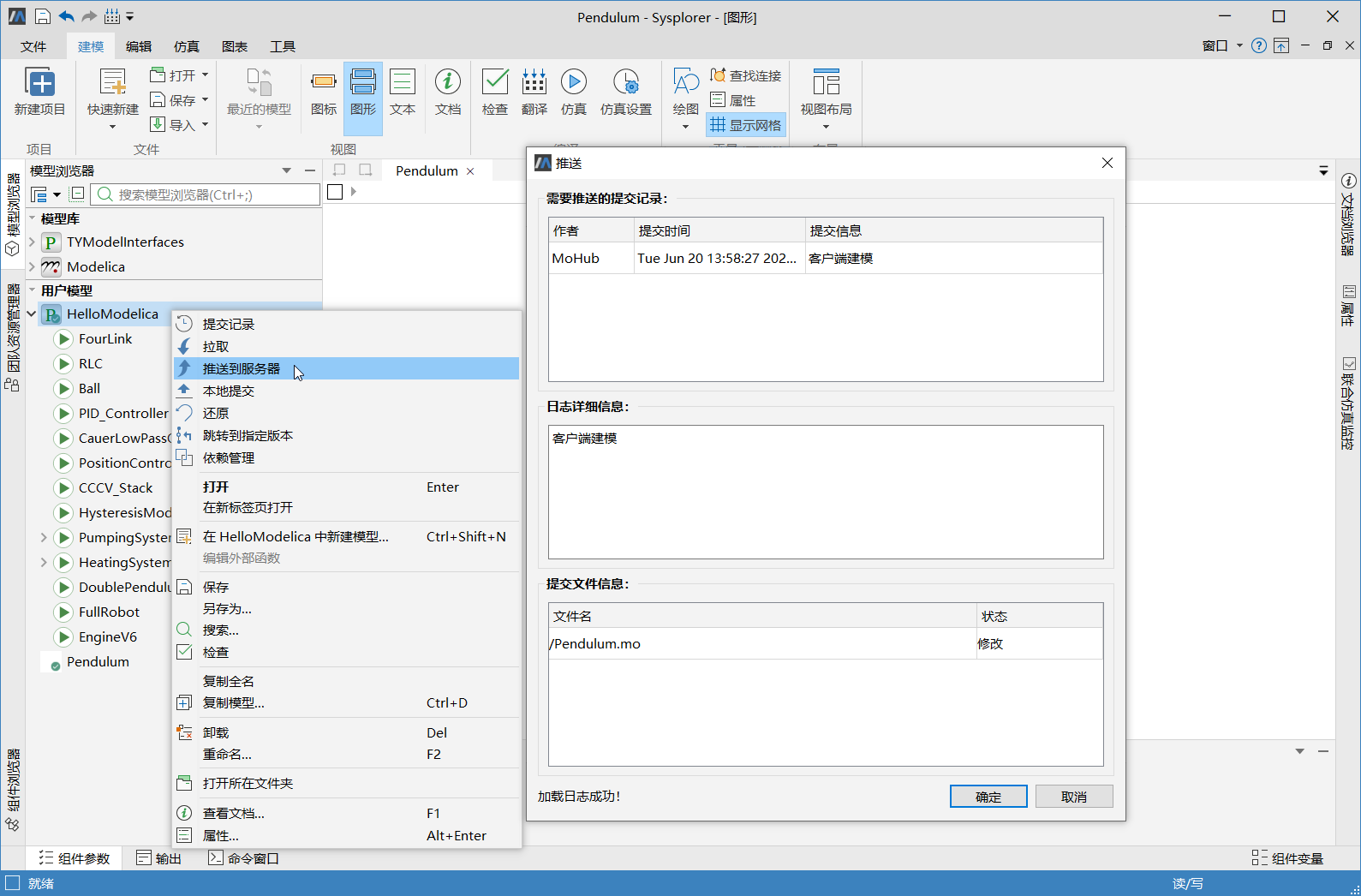Screen dimensions: 1361x896
Task: Switch to the 编辑 ribbon tab
Action: [x=139, y=46]
